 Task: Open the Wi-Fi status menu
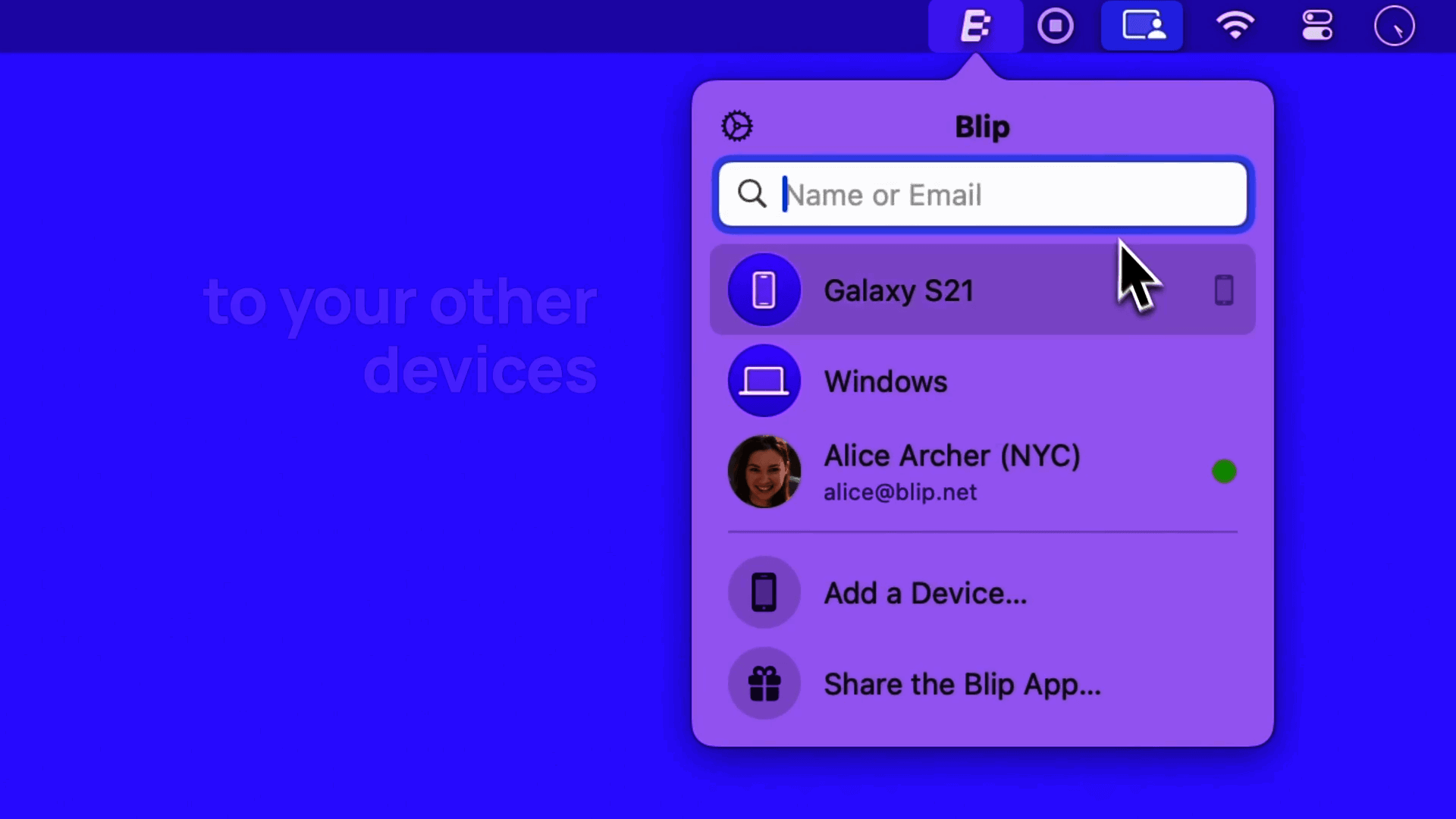pos(1235,27)
